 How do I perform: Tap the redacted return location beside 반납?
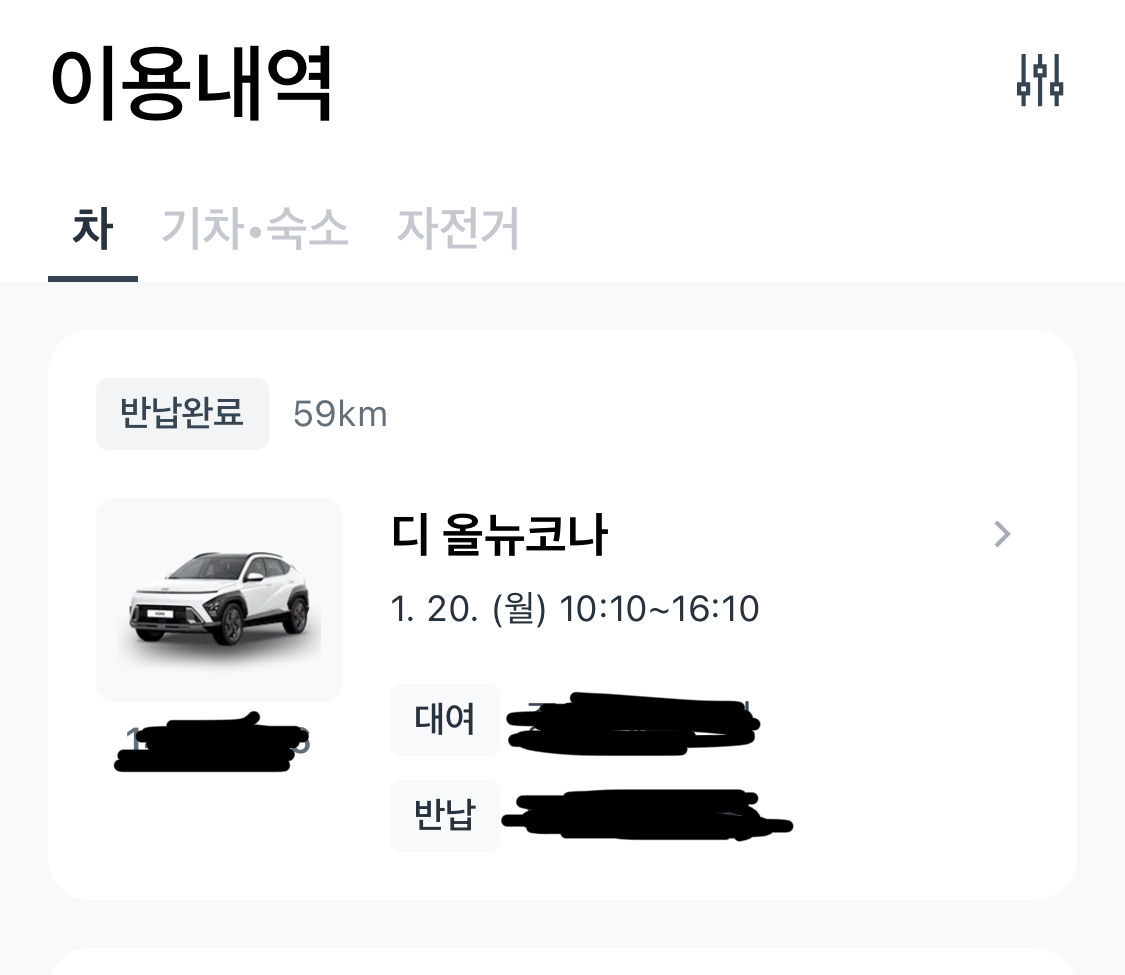[x=645, y=815]
